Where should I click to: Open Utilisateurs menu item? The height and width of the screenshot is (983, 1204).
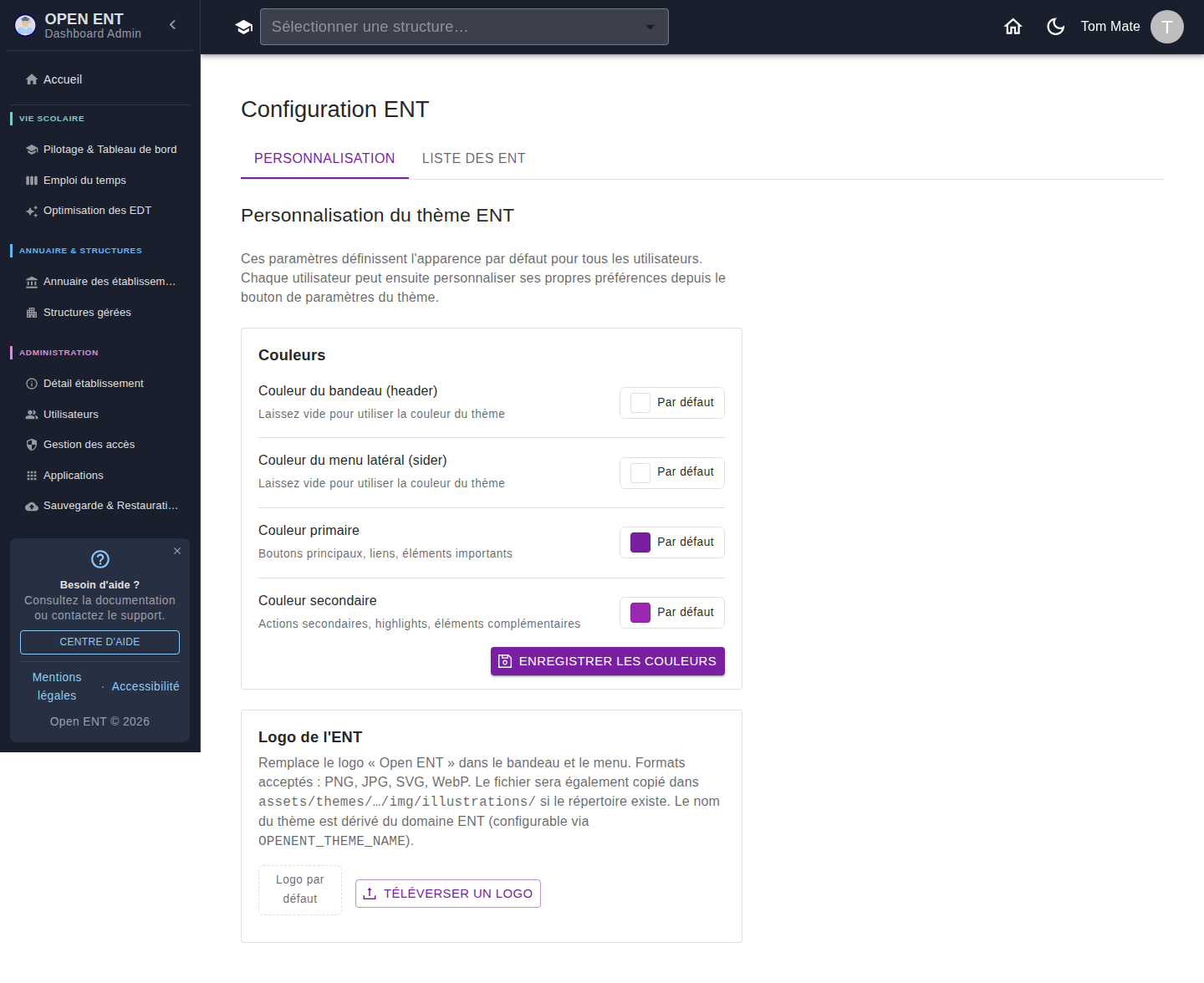coord(99,415)
